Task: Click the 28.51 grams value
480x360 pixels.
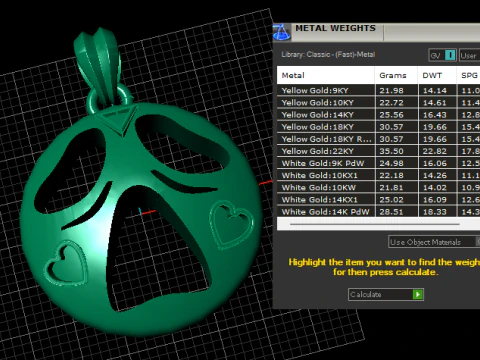Action: 391,212
